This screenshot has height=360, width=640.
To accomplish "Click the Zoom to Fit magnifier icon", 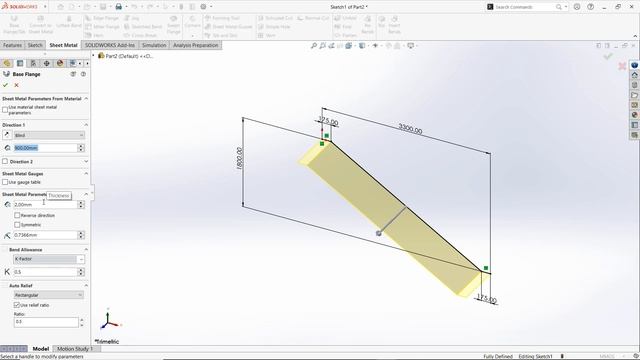I will (313, 46).
